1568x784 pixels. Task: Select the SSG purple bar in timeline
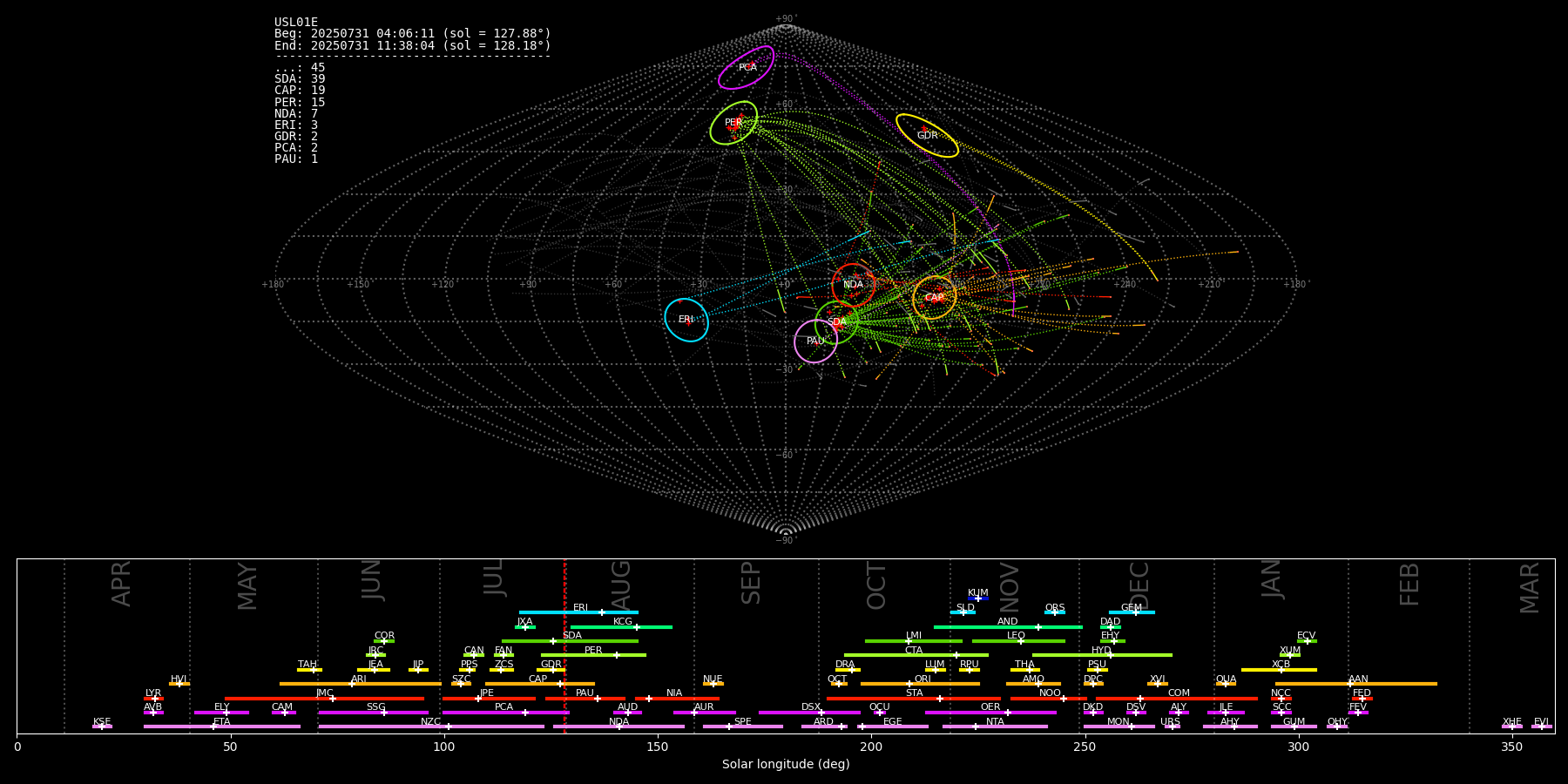(373, 712)
